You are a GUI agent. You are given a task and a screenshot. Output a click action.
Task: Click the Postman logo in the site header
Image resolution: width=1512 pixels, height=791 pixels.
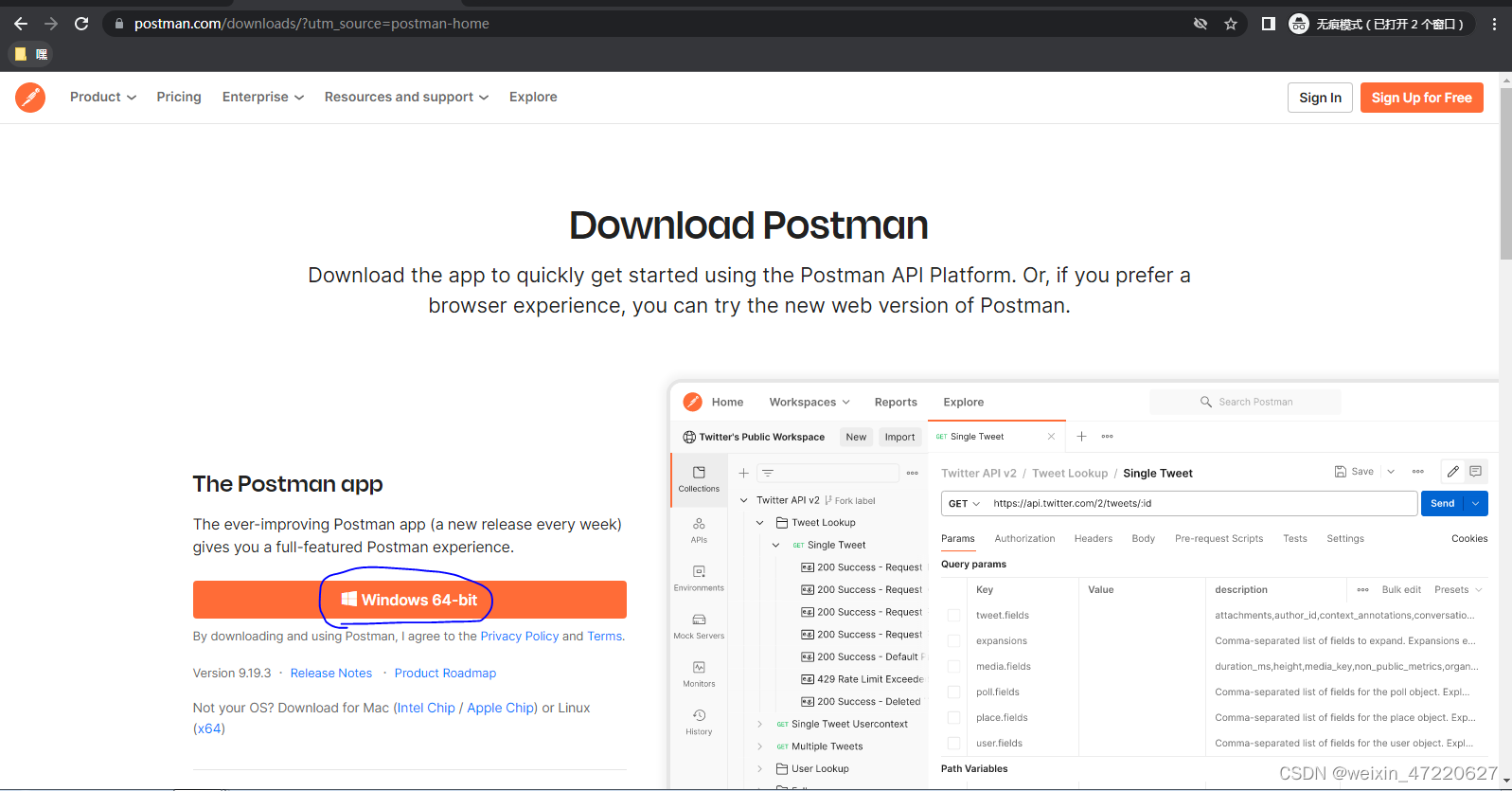pos(30,98)
